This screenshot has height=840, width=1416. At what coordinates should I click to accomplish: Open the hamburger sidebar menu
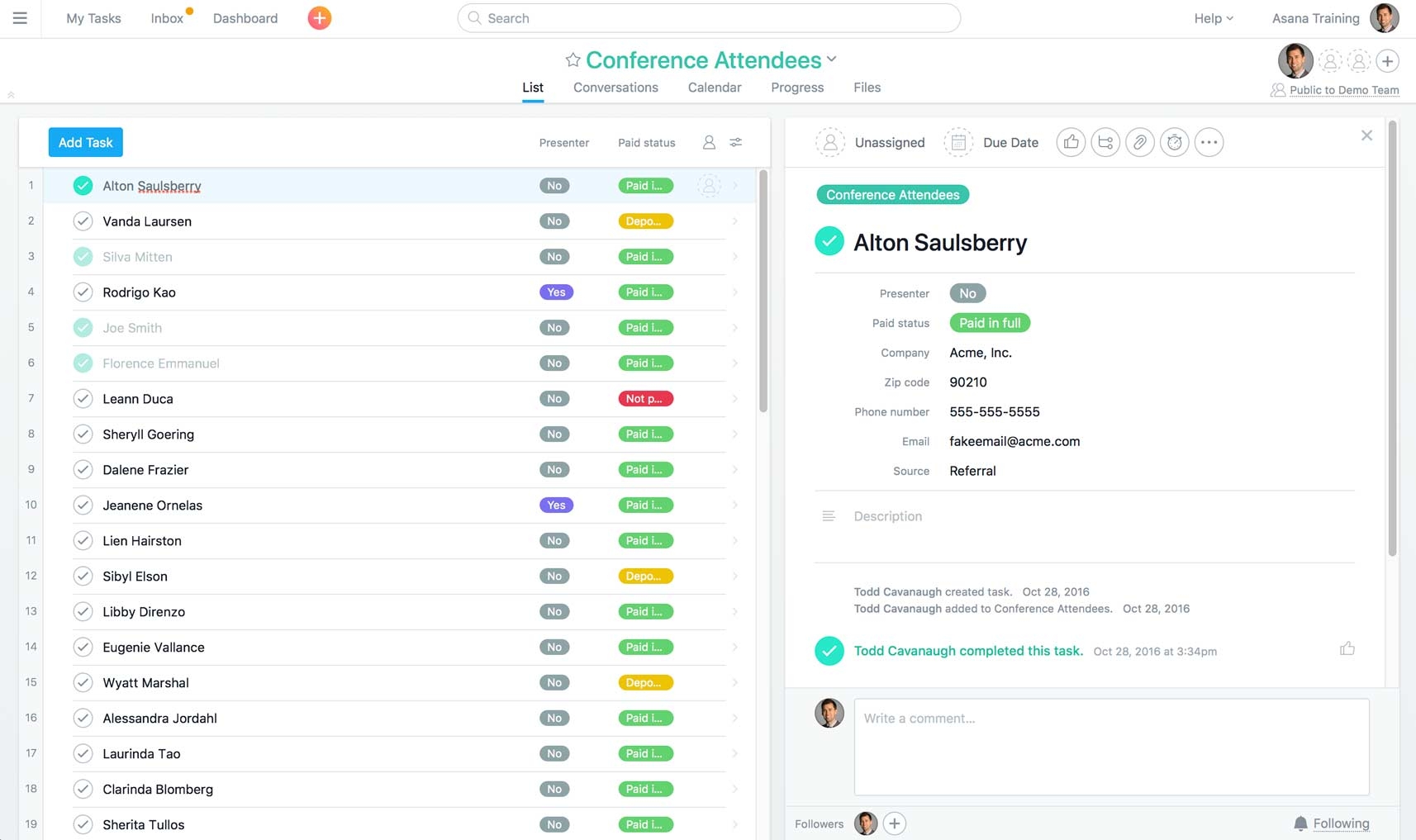click(x=20, y=18)
